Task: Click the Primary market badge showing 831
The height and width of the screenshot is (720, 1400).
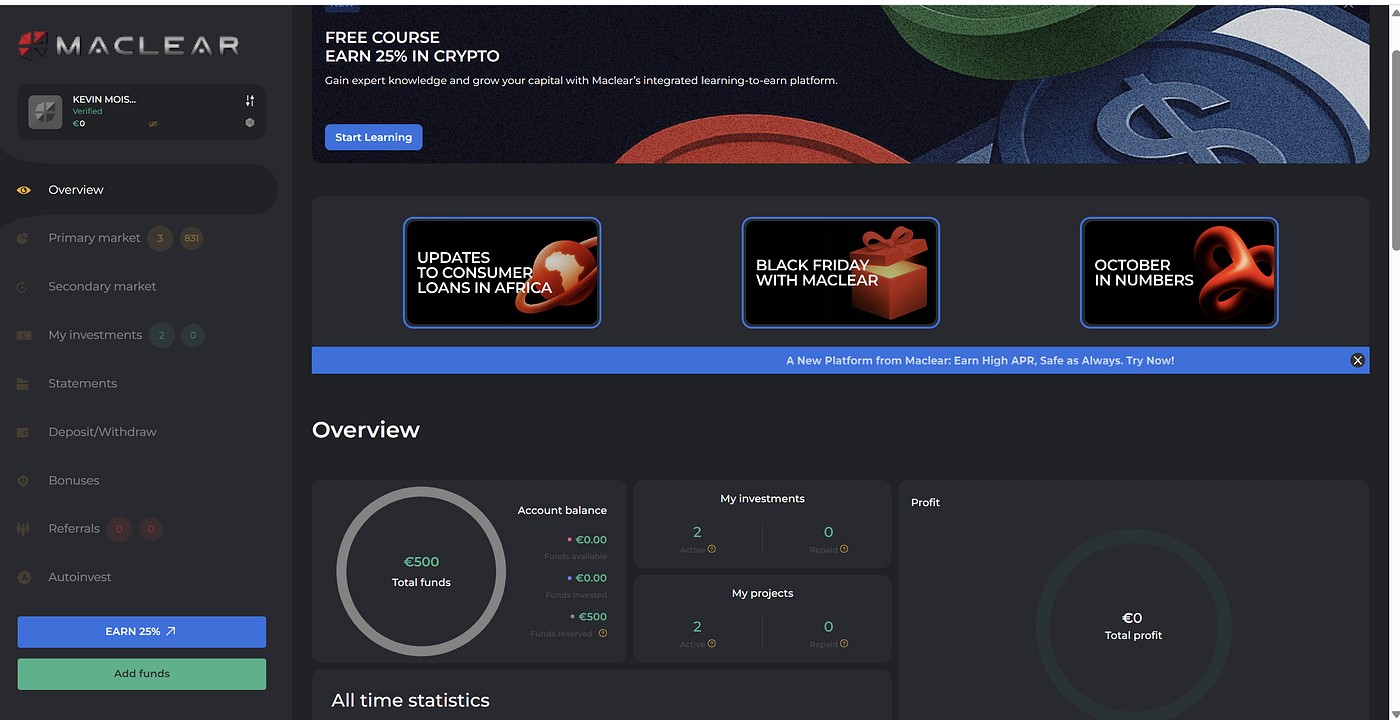Action: 192,238
